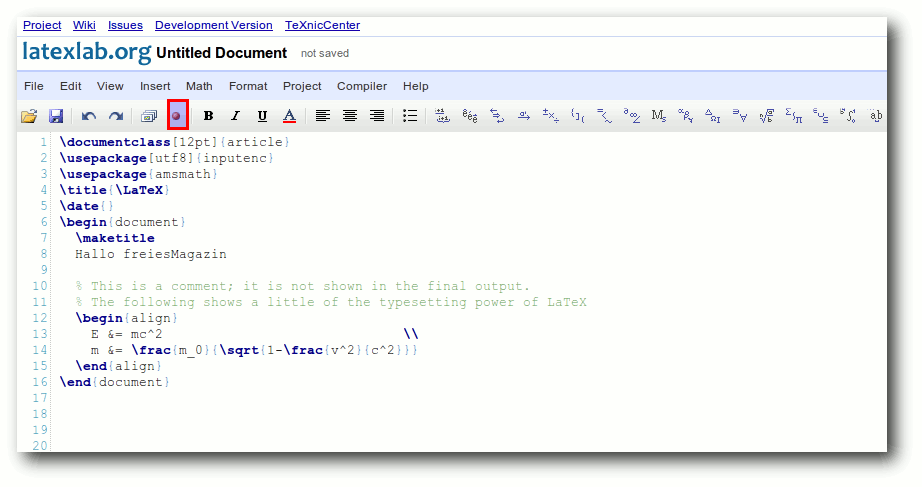The image size is (922, 487).
Task: Apply underline formatting
Action: (x=262, y=116)
